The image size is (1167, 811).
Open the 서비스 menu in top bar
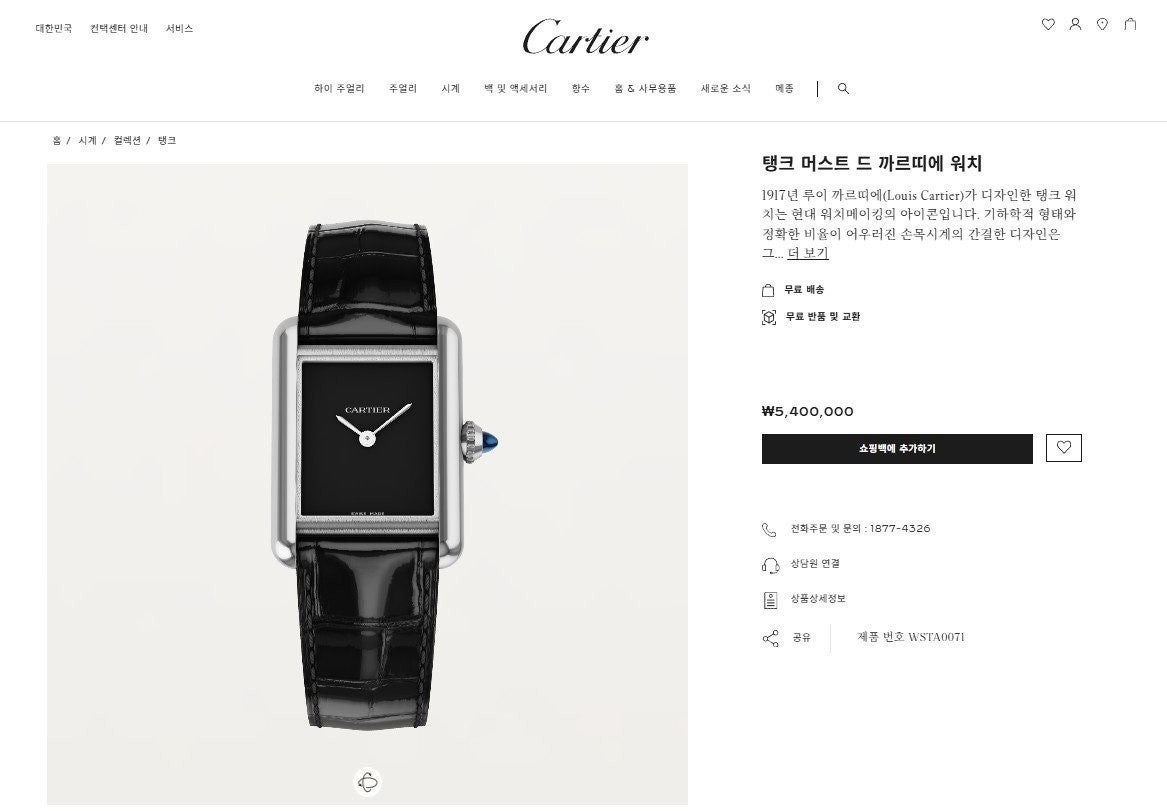[x=179, y=28]
